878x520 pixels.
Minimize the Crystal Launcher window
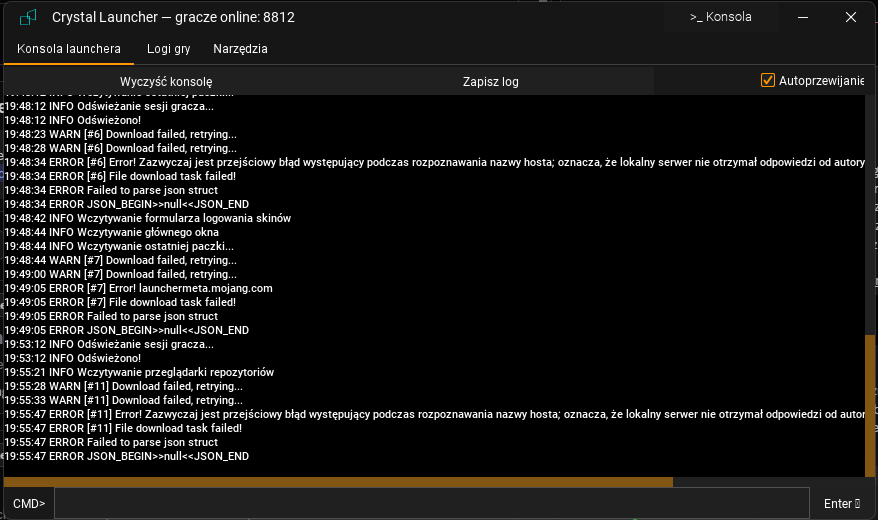(803, 17)
